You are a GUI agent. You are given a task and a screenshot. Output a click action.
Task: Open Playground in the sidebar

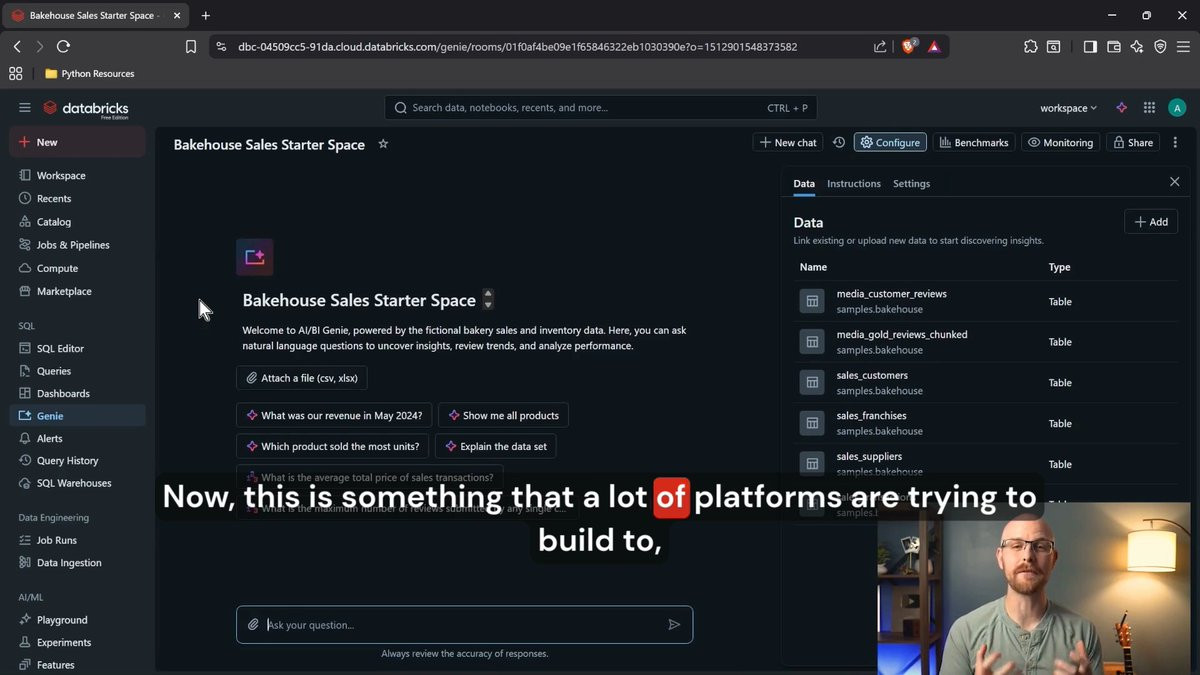point(78,620)
